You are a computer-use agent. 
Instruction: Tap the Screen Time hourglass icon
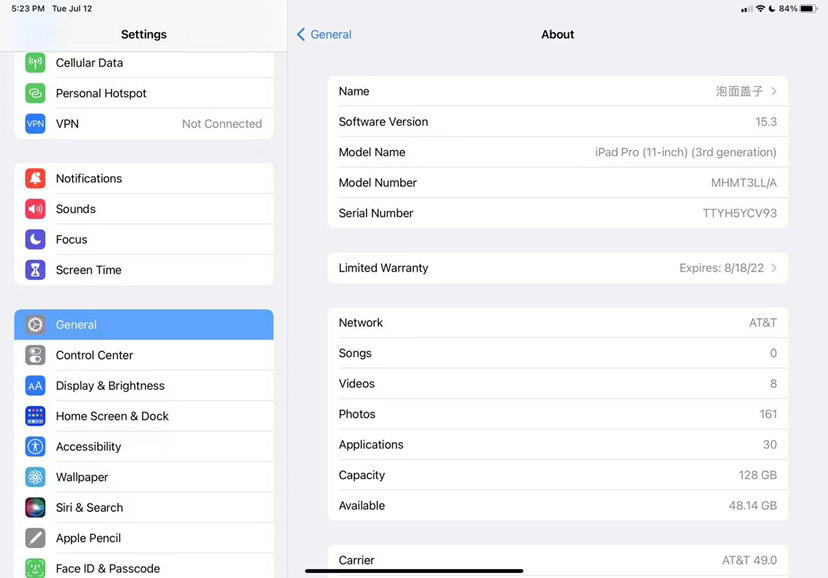pos(35,270)
